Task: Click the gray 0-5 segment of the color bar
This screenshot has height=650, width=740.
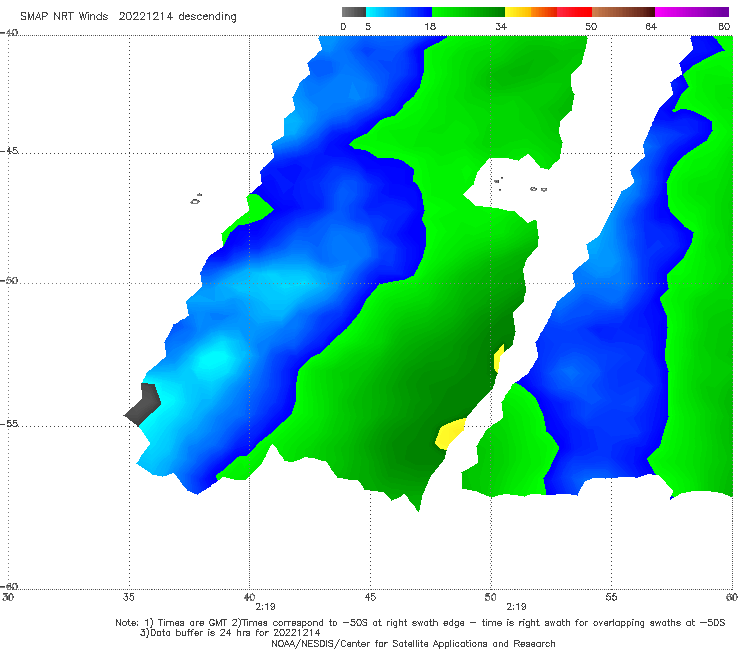Action: click(x=354, y=12)
